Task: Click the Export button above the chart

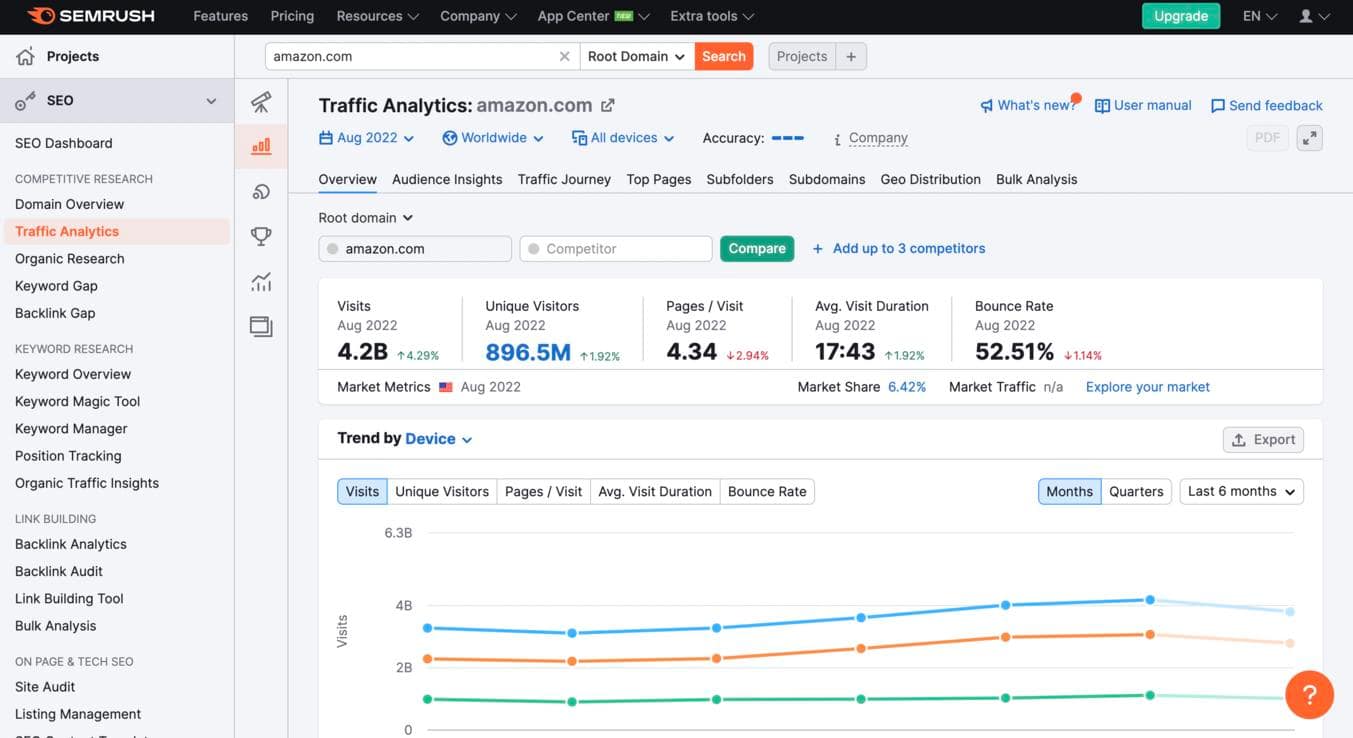Action: 1262,439
